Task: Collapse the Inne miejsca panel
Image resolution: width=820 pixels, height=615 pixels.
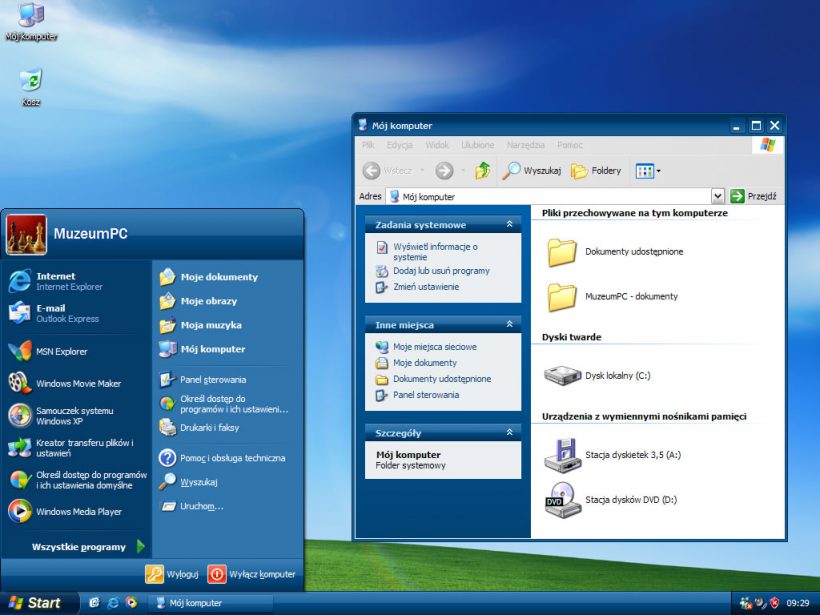Action: click(x=510, y=325)
